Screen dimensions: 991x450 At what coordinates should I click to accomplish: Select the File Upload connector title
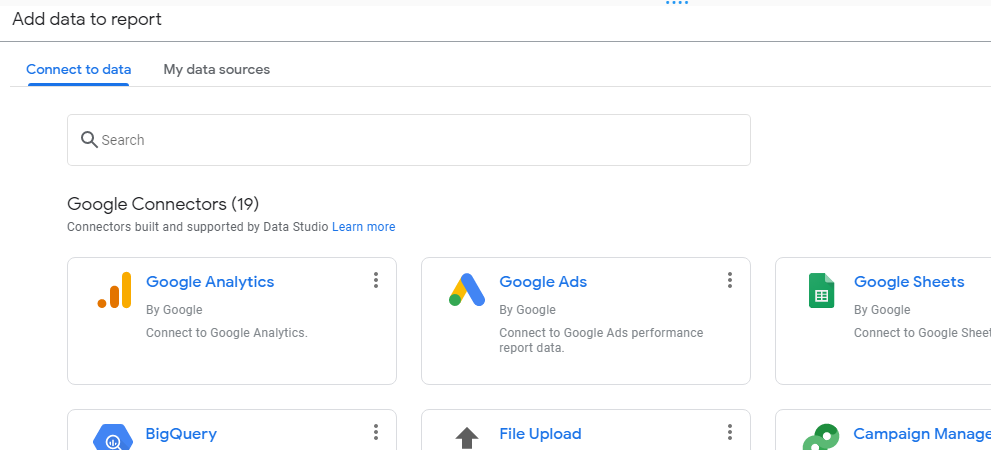pyautogui.click(x=540, y=434)
